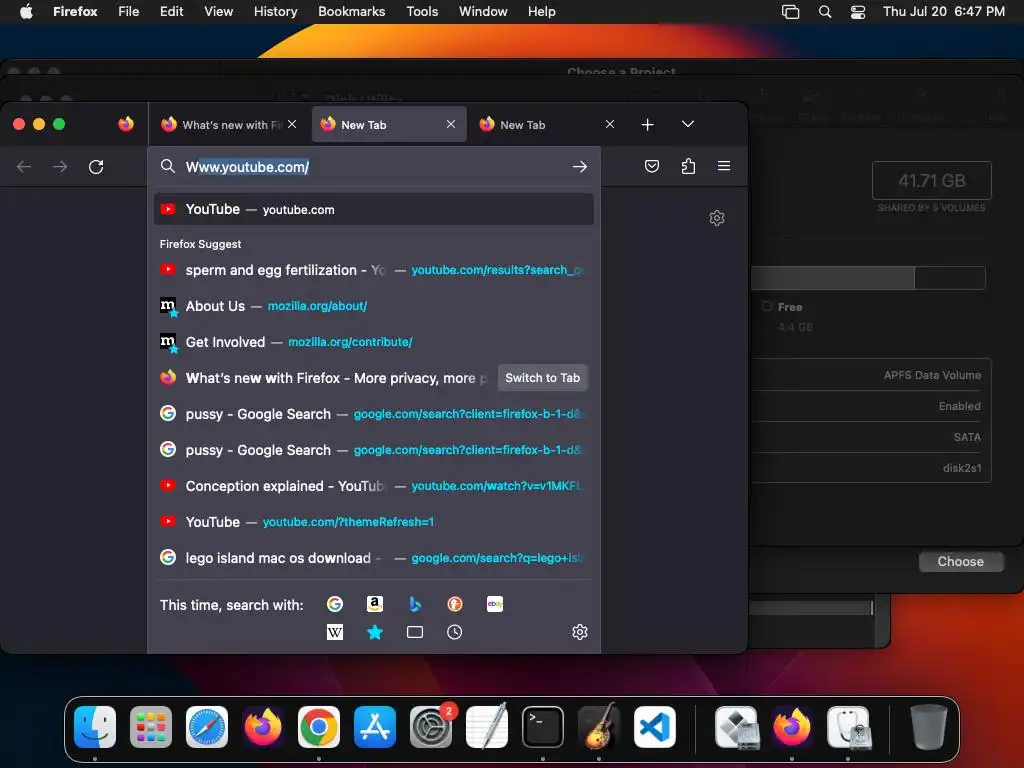
Task: Open the Edit menu
Action: [x=172, y=12]
